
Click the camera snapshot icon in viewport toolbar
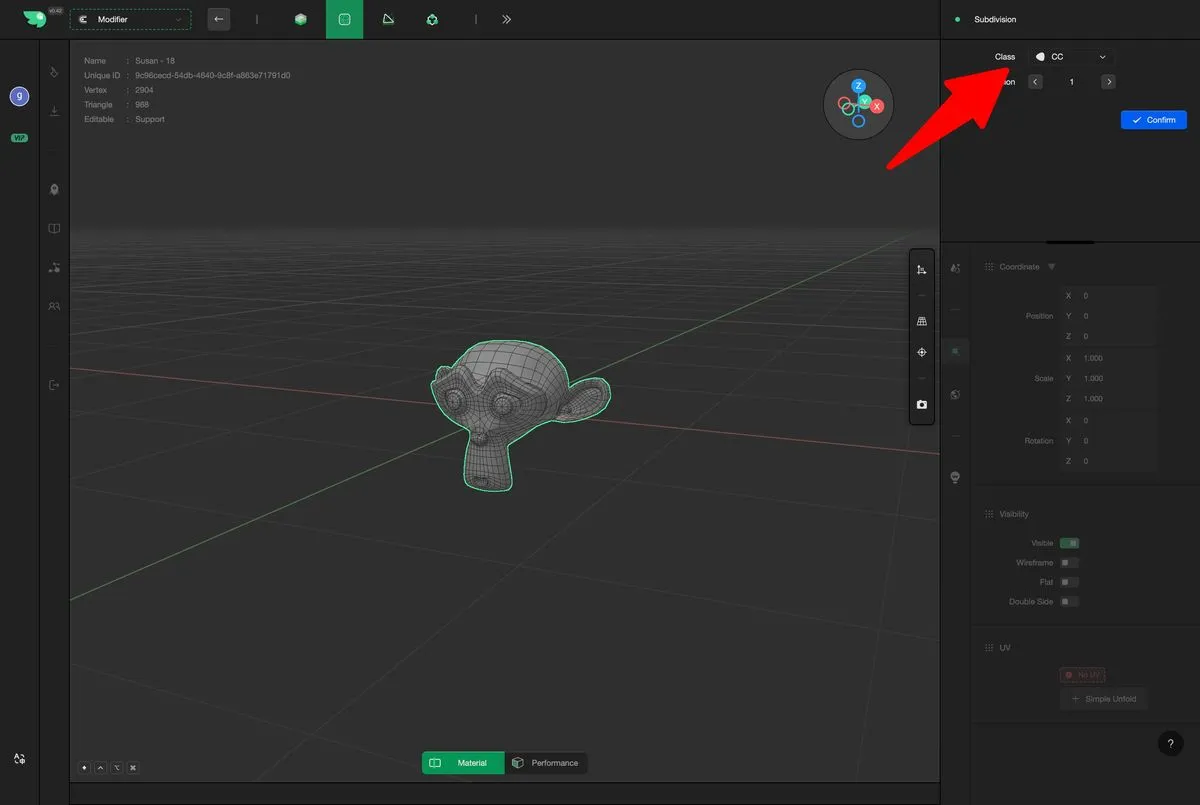tap(921, 405)
